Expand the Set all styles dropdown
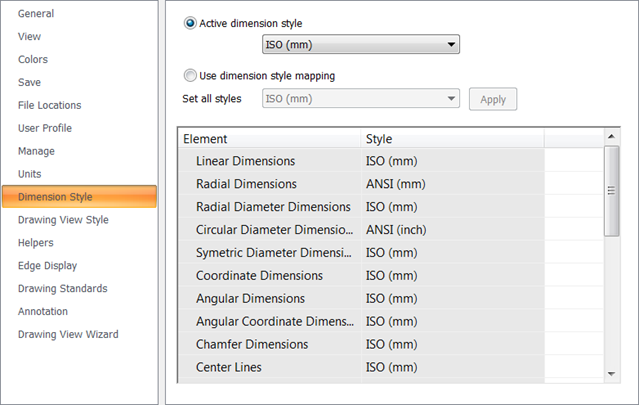Screen dimensions: 639x405 coord(361,99)
